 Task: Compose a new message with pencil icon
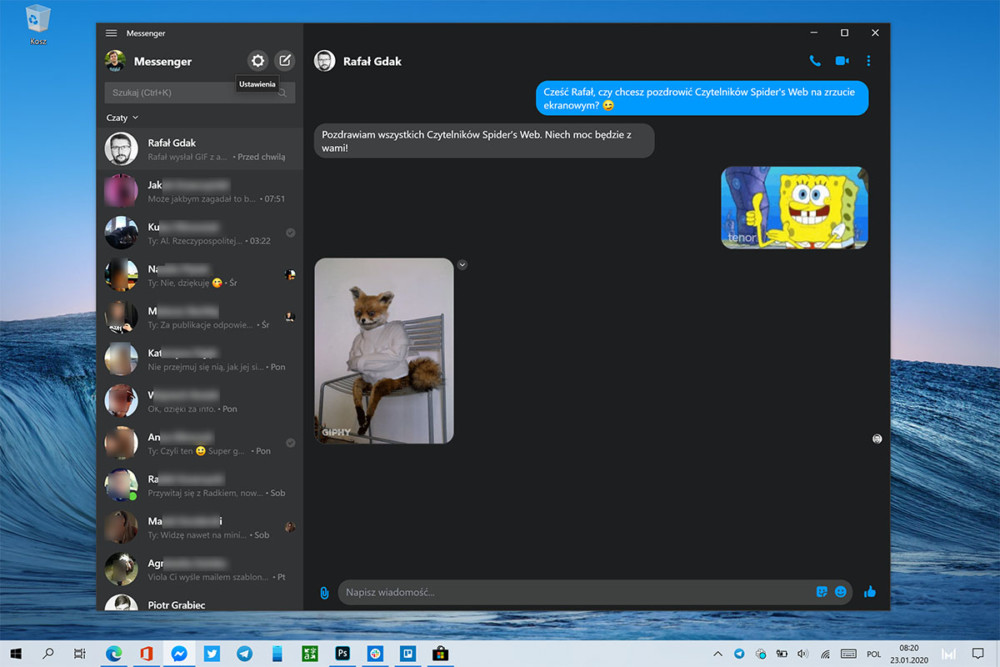pyautogui.click(x=284, y=61)
